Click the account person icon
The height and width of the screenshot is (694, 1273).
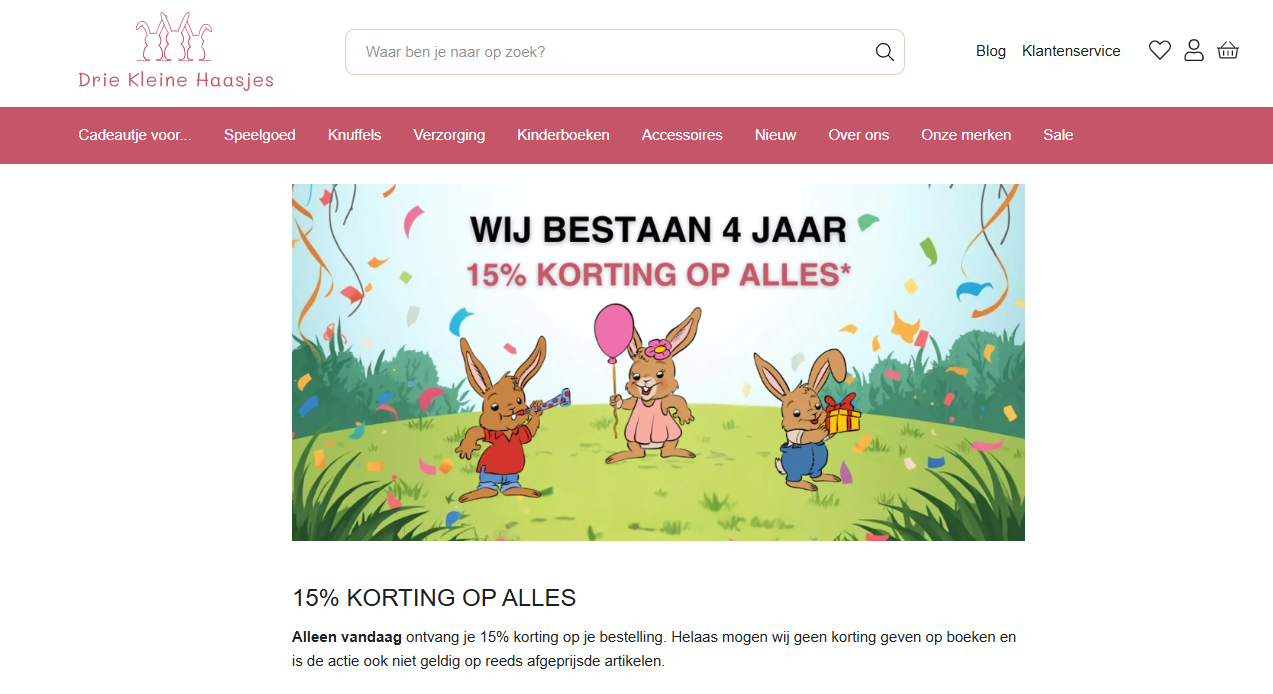pyautogui.click(x=1193, y=49)
